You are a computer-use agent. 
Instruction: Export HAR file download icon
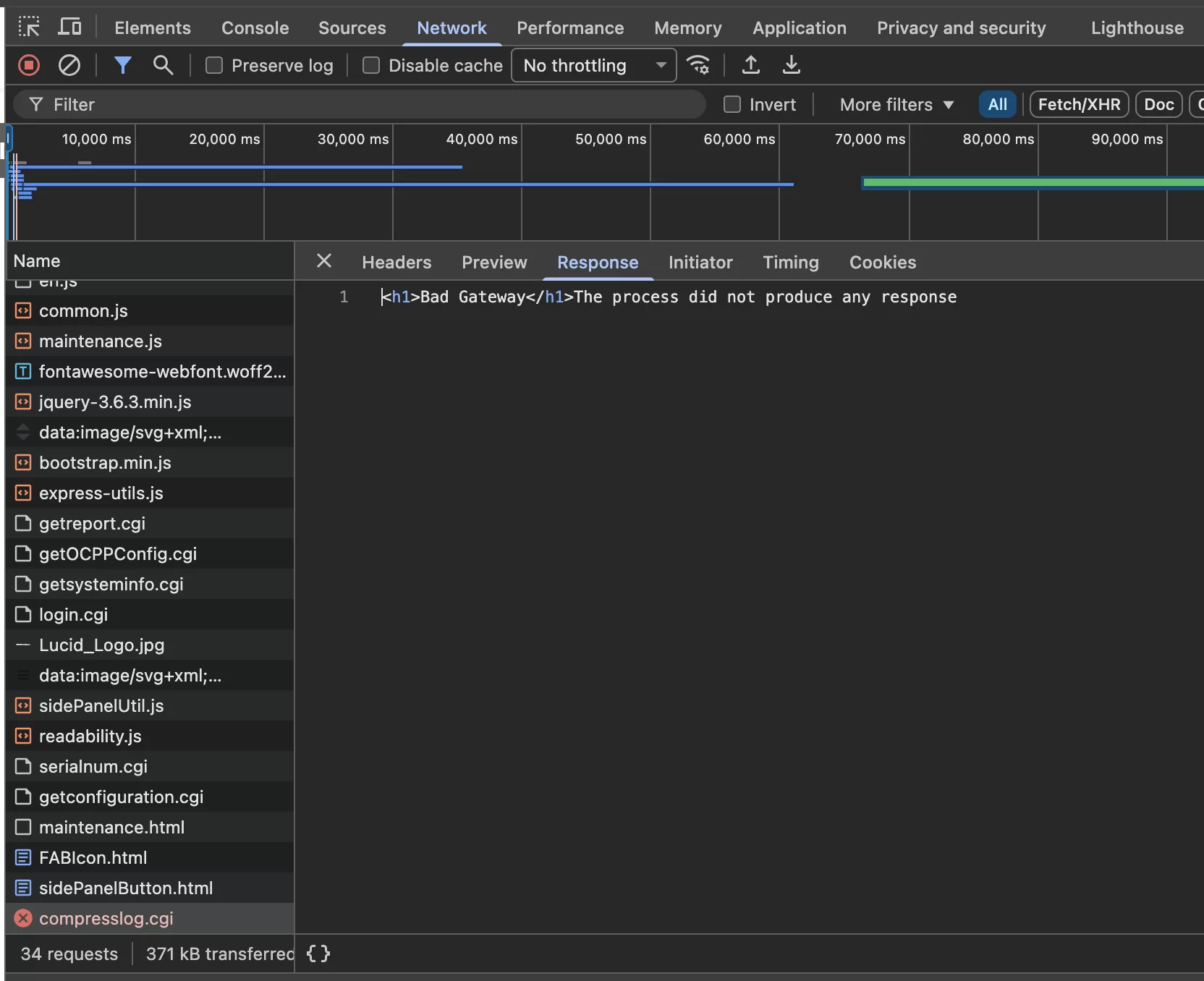(x=792, y=65)
